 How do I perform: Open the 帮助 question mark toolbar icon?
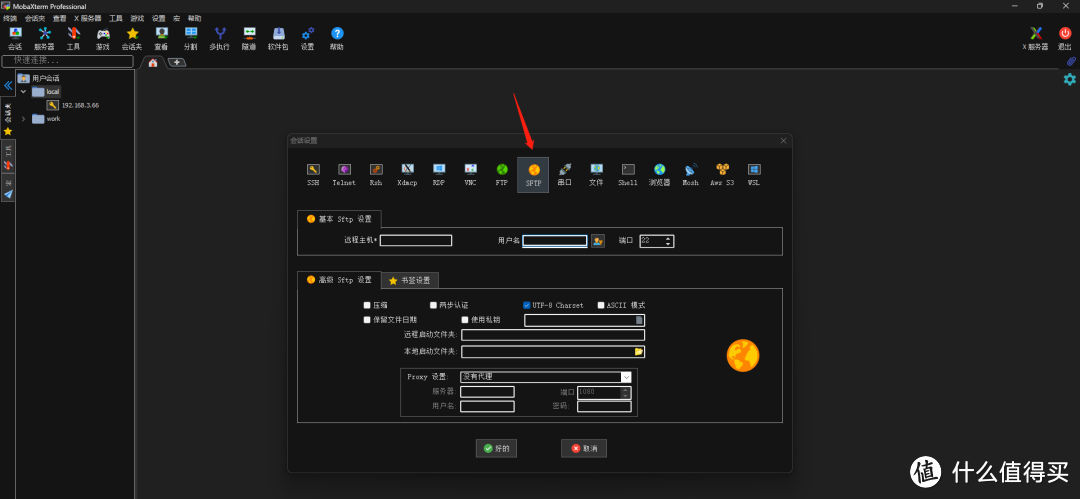click(337, 39)
